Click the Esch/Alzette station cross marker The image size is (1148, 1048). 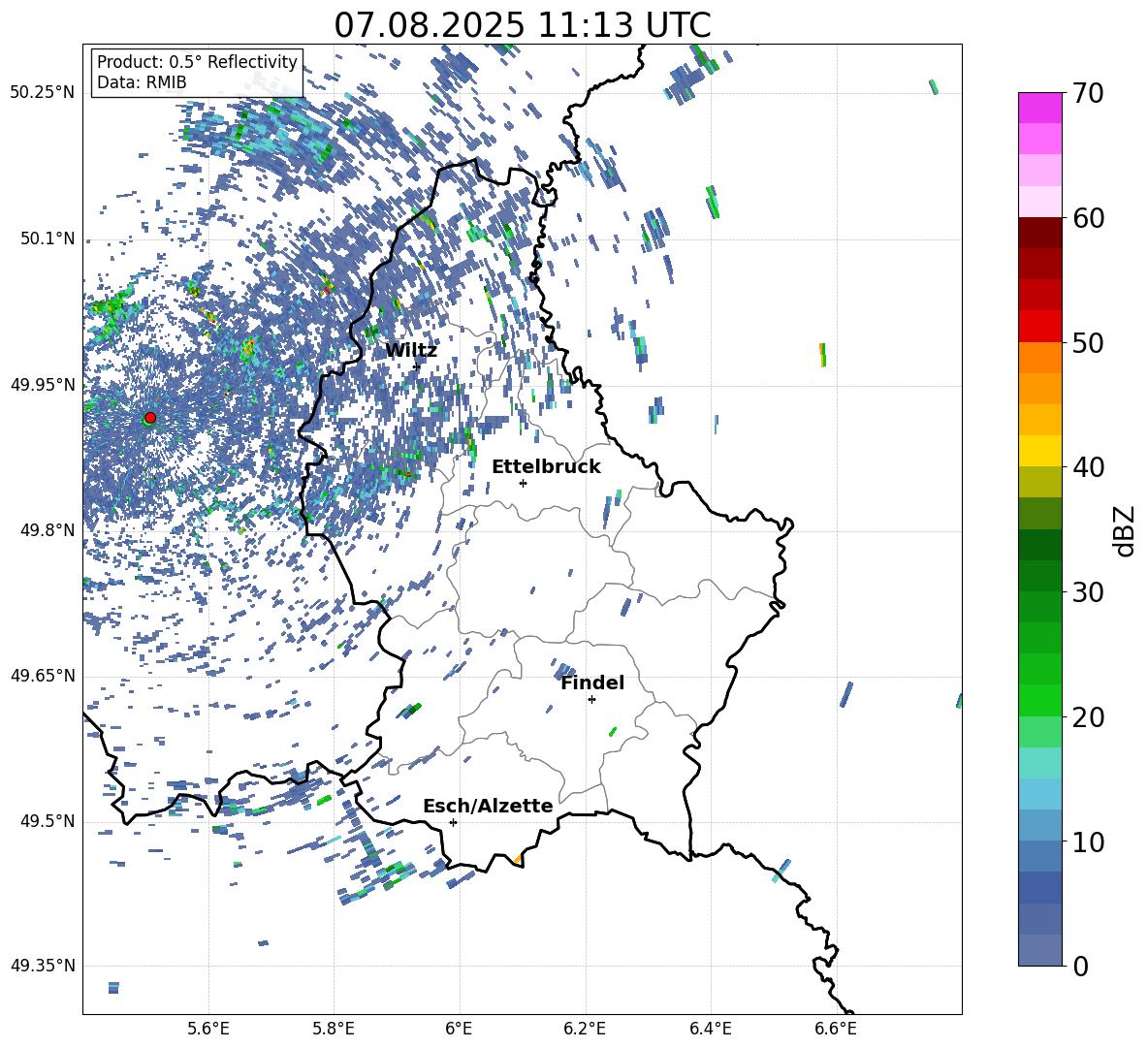453,822
